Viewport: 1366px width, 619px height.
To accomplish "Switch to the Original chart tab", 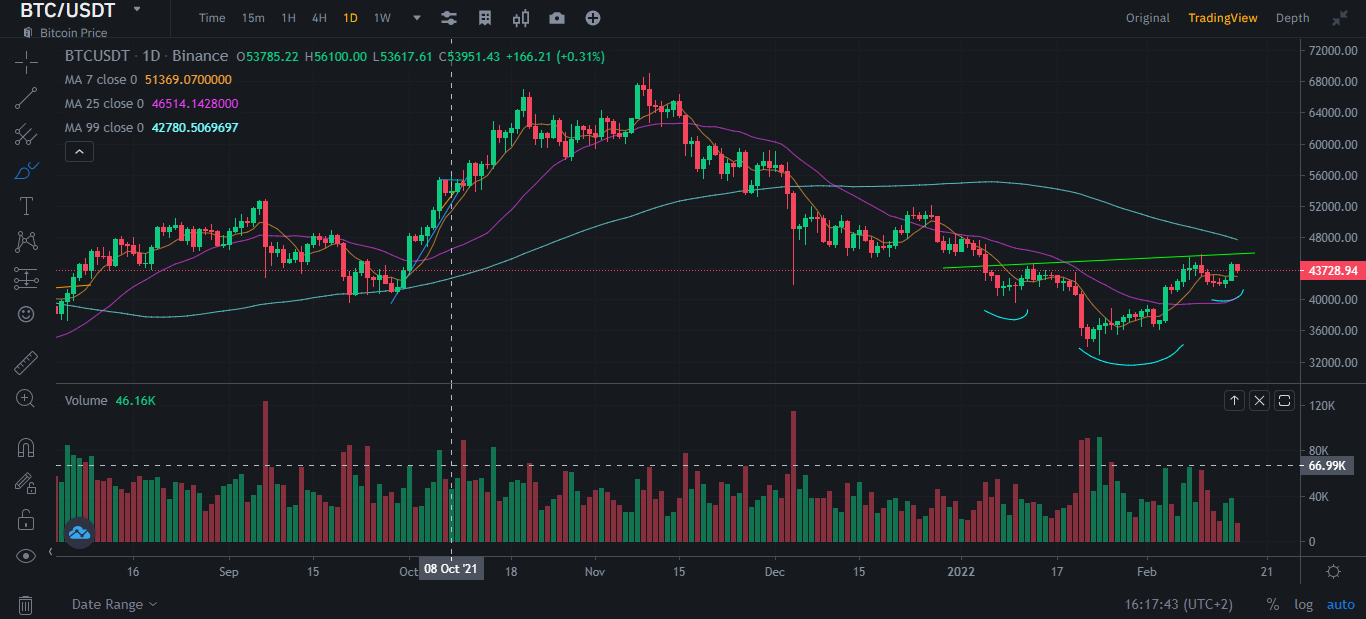I will (x=1147, y=18).
